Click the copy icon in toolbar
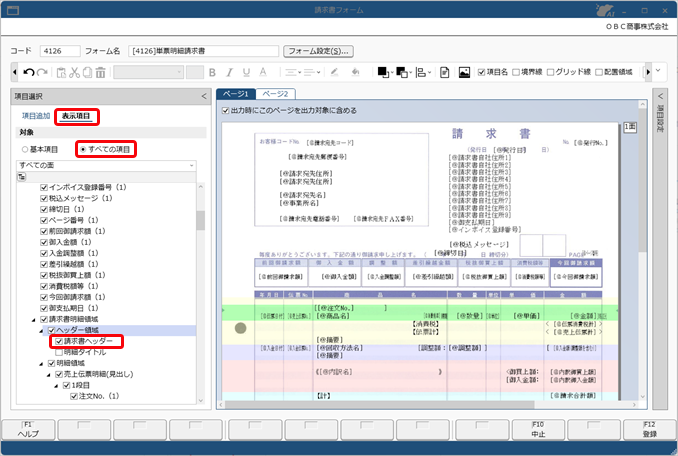 point(87,72)
